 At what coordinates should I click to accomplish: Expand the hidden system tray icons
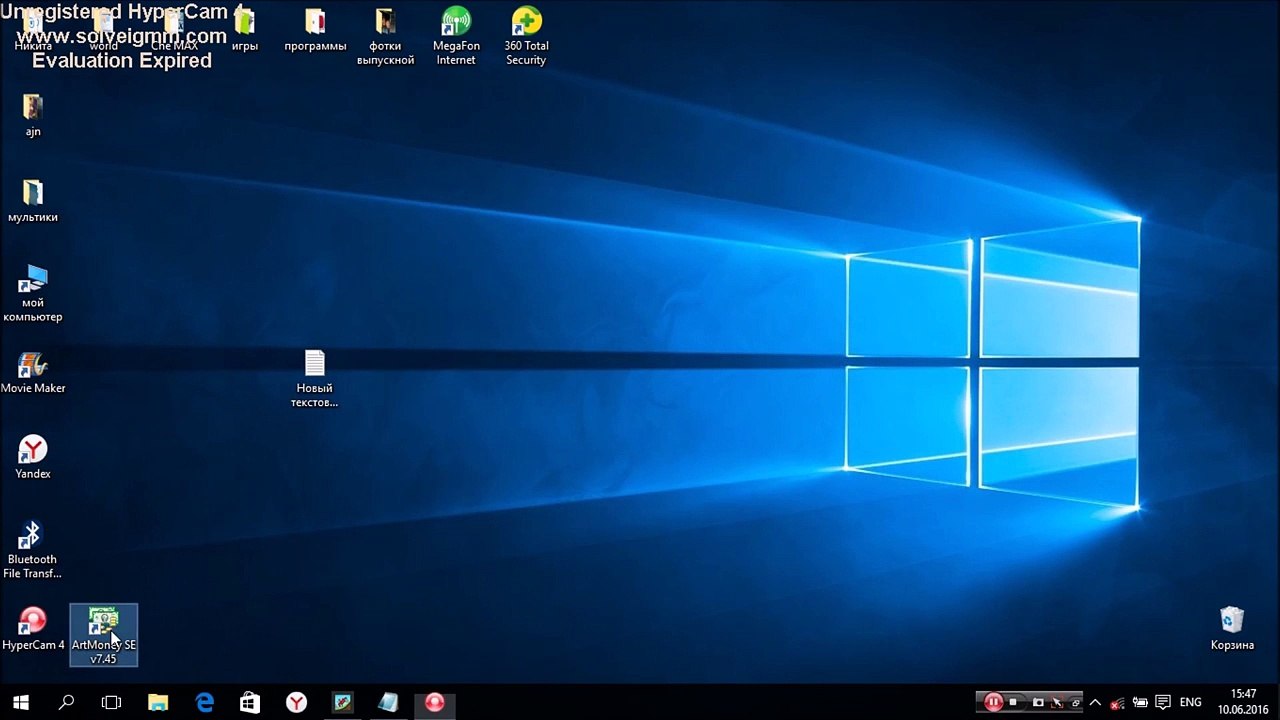pyautogui.click(x=1095, y=702)
